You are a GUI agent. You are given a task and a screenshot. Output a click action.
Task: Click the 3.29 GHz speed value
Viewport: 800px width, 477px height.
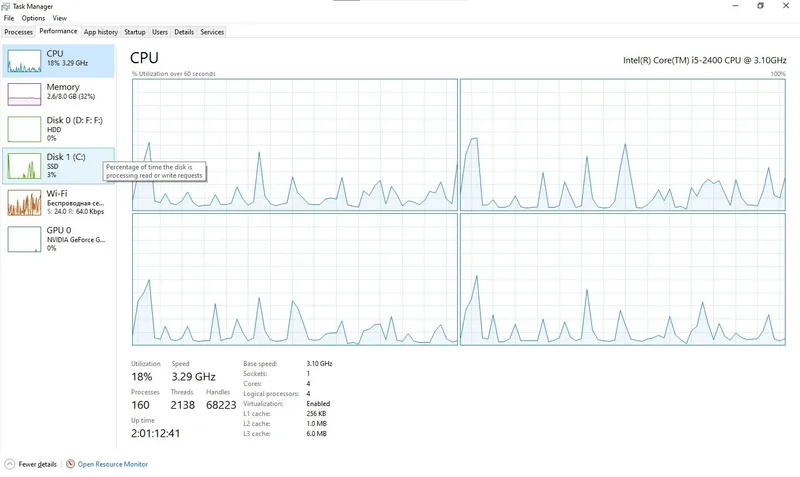tap(193, 376)
